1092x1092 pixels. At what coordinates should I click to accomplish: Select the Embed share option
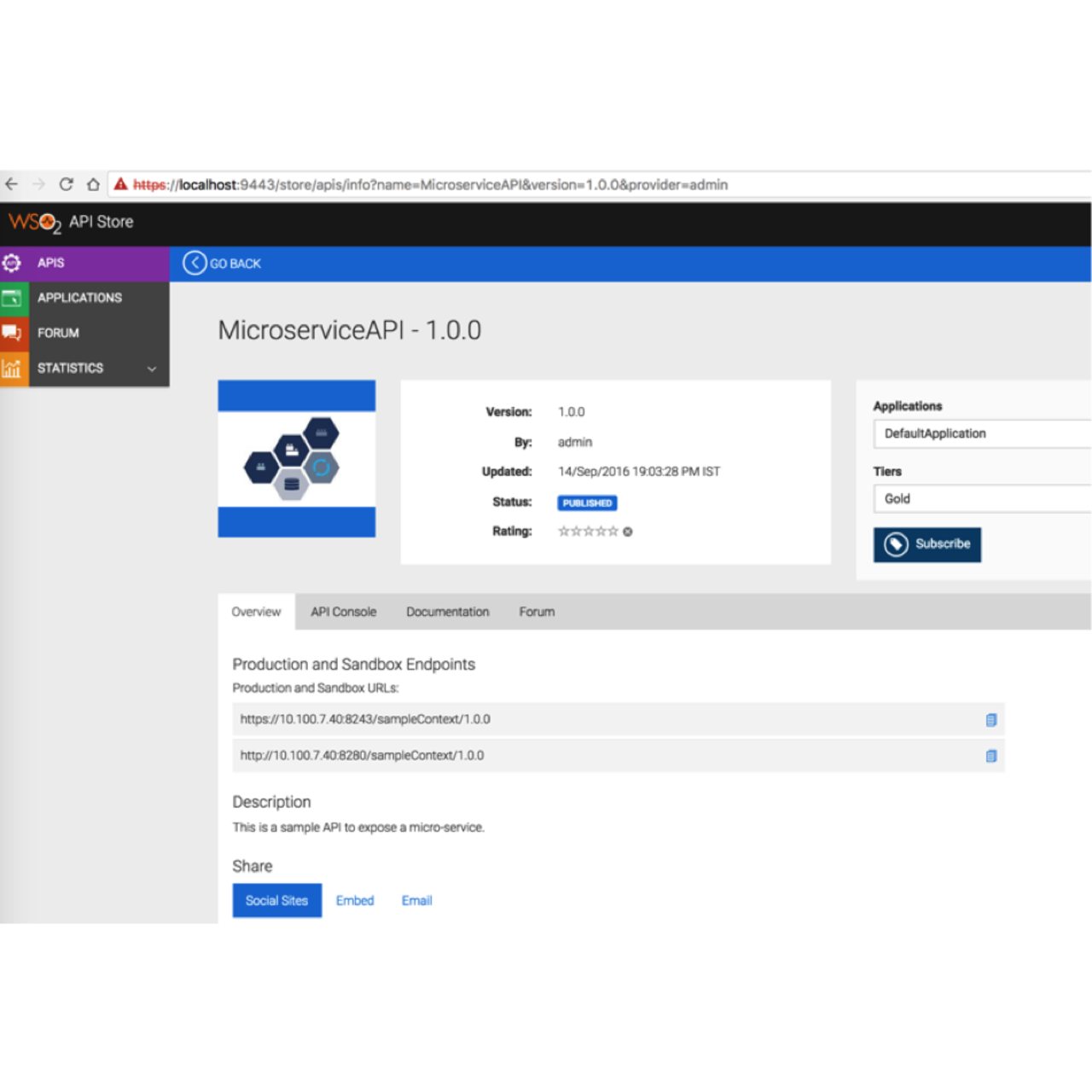click(355, 901)
